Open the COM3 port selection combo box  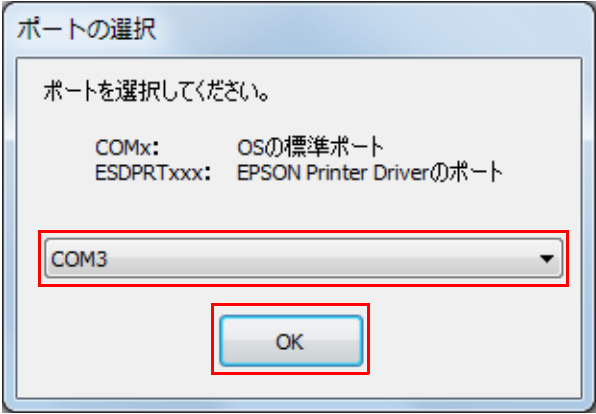pos(303,259)
